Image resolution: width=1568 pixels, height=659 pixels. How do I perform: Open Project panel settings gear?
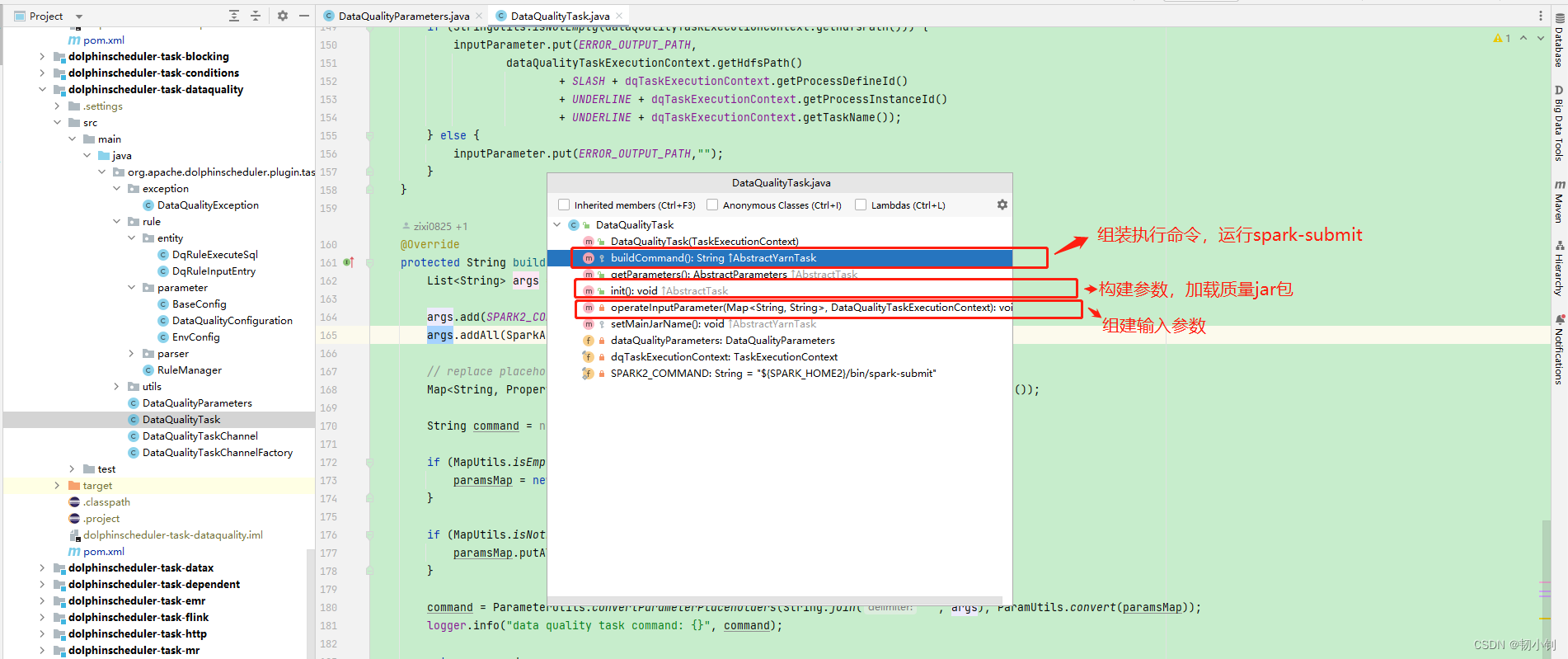283,16
